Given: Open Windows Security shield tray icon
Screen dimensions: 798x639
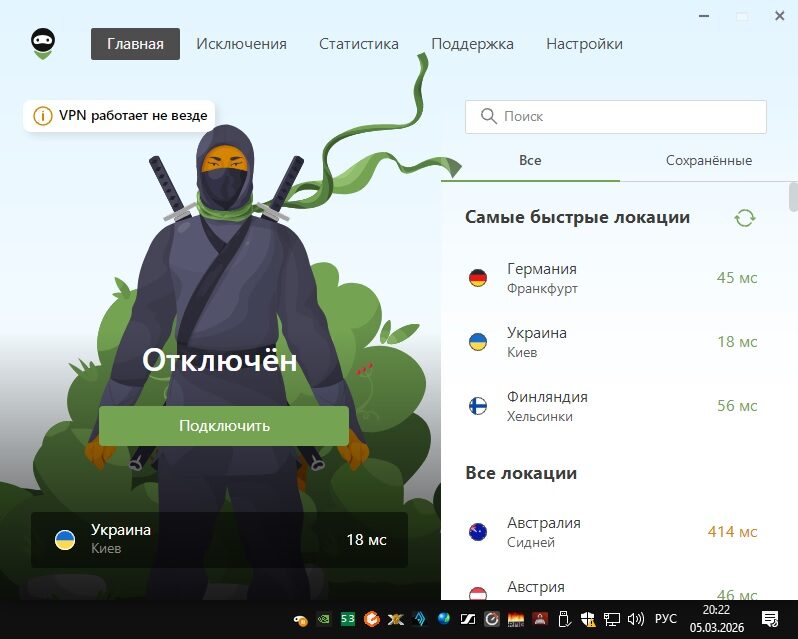Looking at the screenshot, I should pos(588,619).
